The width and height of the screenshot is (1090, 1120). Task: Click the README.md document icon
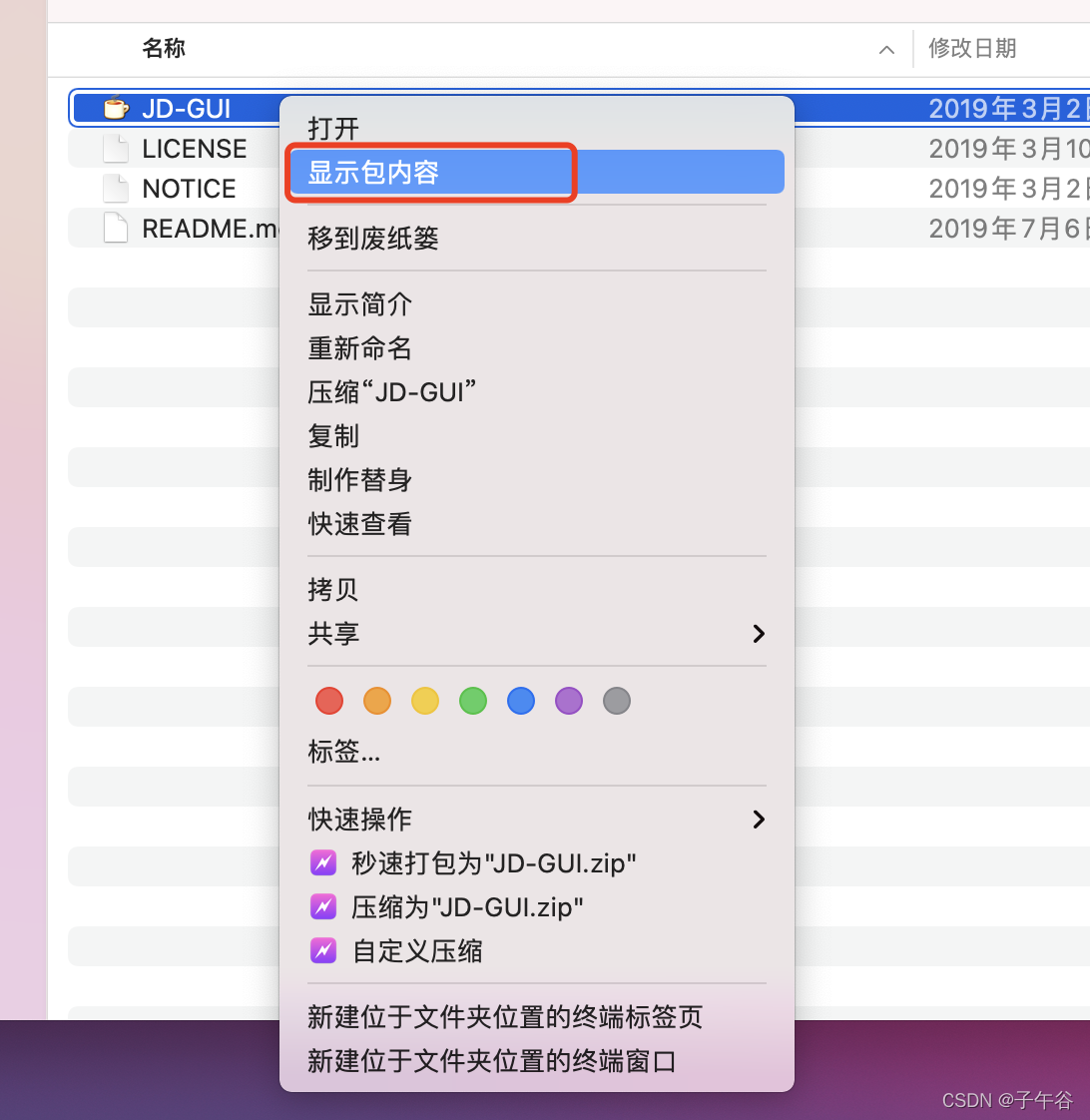point(116,228)
